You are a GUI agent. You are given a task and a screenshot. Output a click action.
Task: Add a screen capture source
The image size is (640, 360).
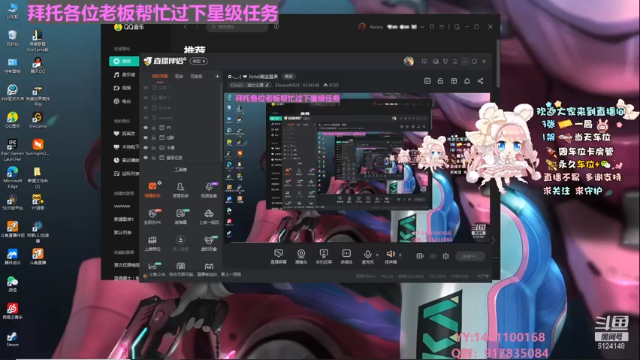pyautogui.click(x=278, y=256)
